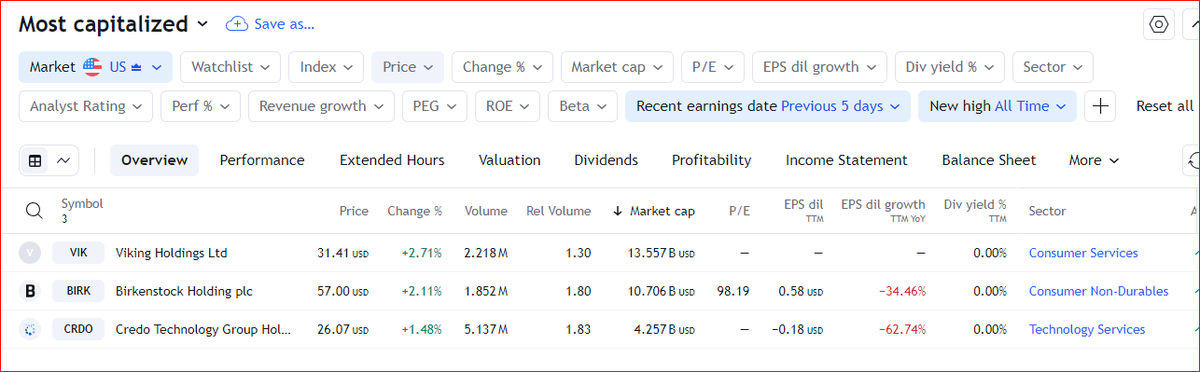Sort by Div yield % header

tap(975, 210)
